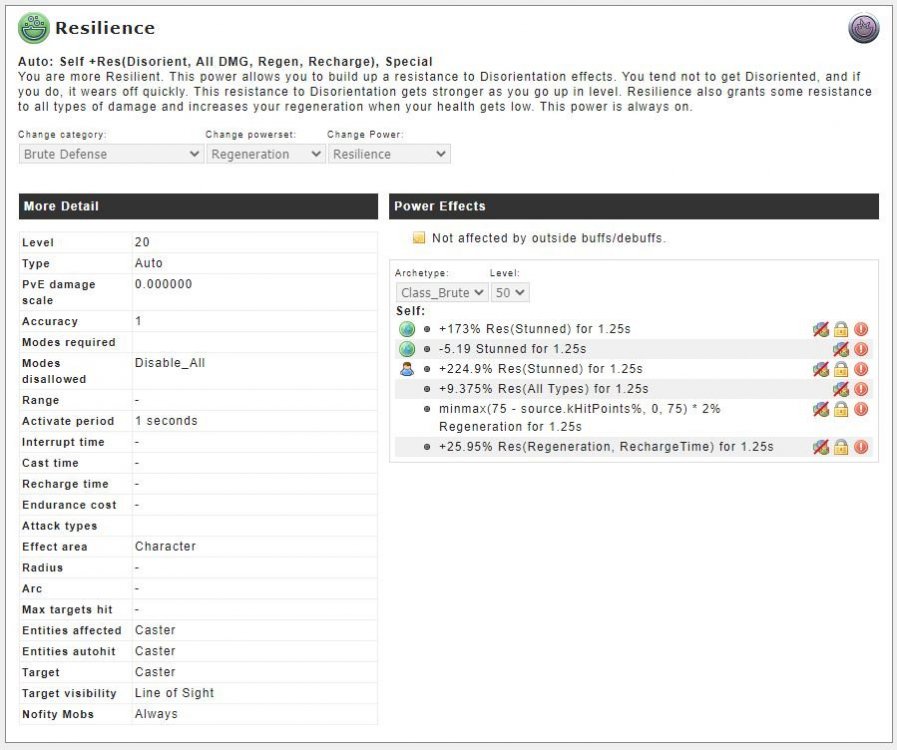
Task: Open the Change category dropdown
Action: pos(110,154)
